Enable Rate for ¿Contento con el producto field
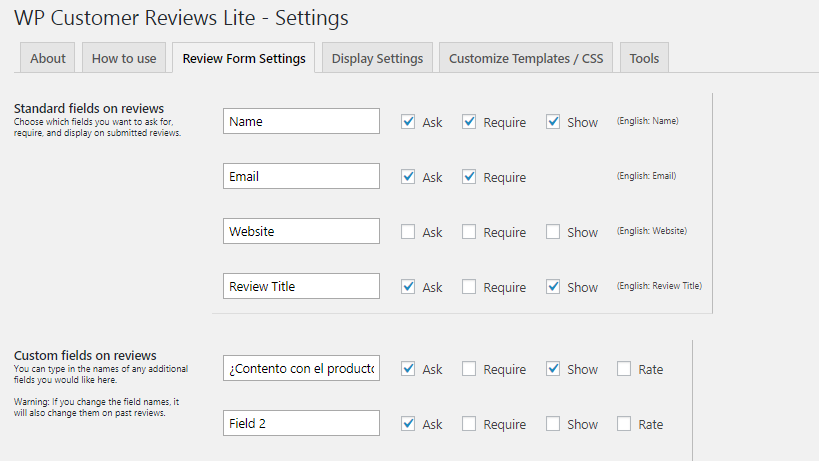Screen dimensions: 819x461 624,369
